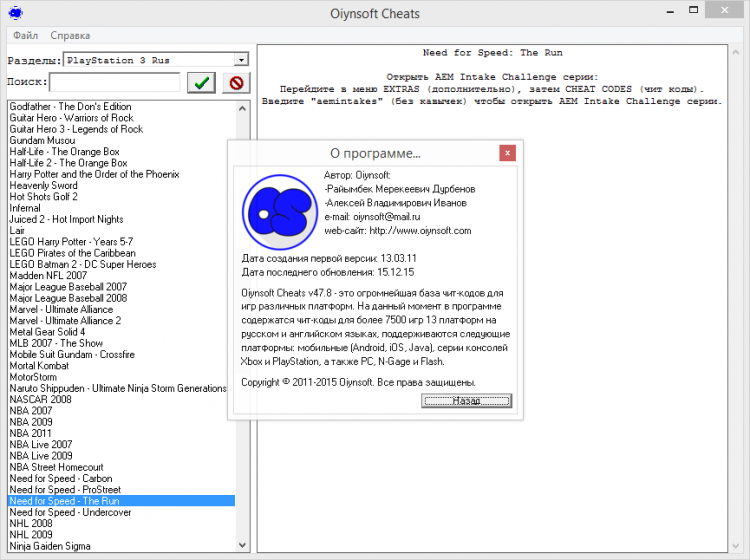Viewport: 750px width, 560px height.
Task: Open the Файл menu
Action: click(26, 35)
